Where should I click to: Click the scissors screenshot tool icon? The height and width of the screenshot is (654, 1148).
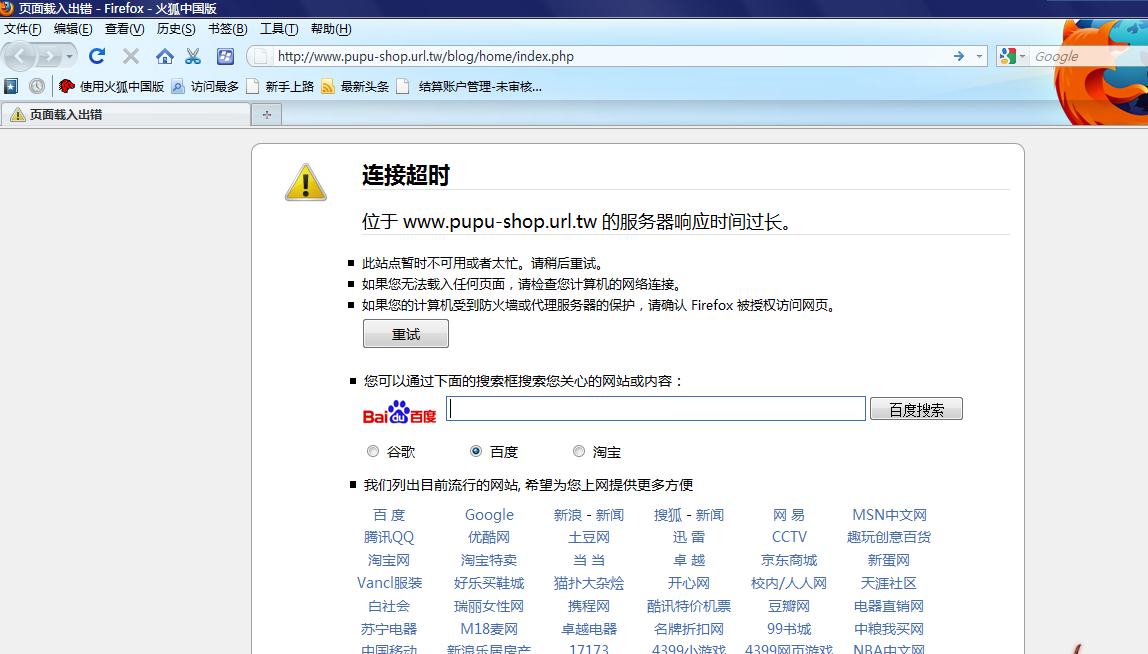click(x=193, y=56)
